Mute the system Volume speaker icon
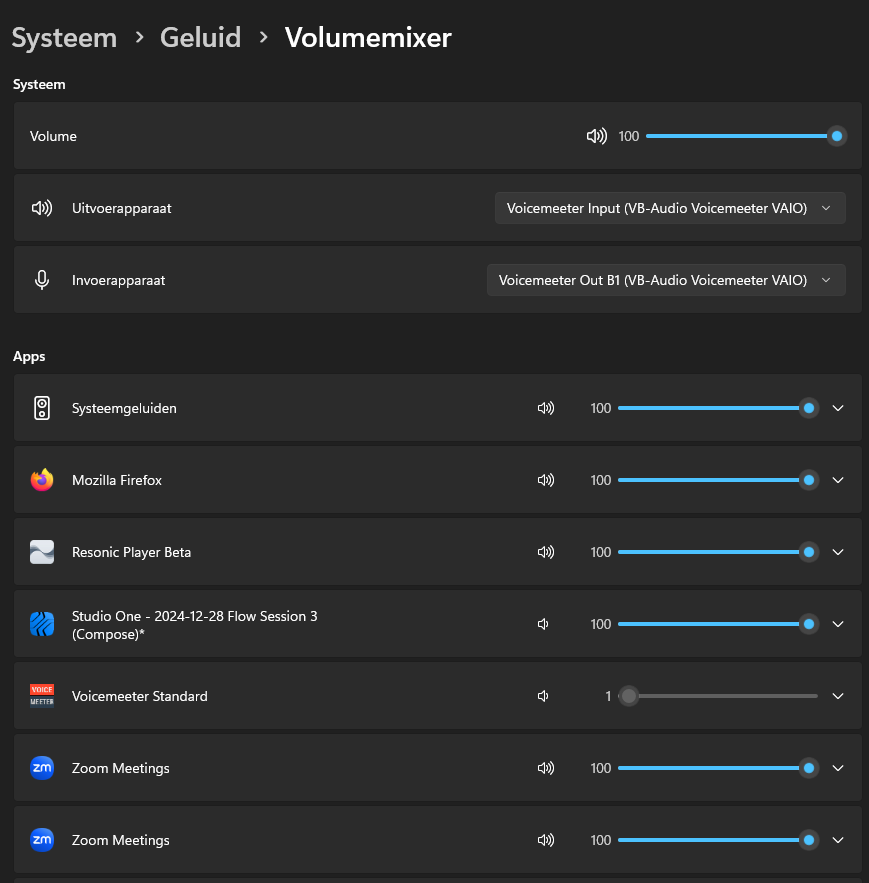 (x=596, y=136)
